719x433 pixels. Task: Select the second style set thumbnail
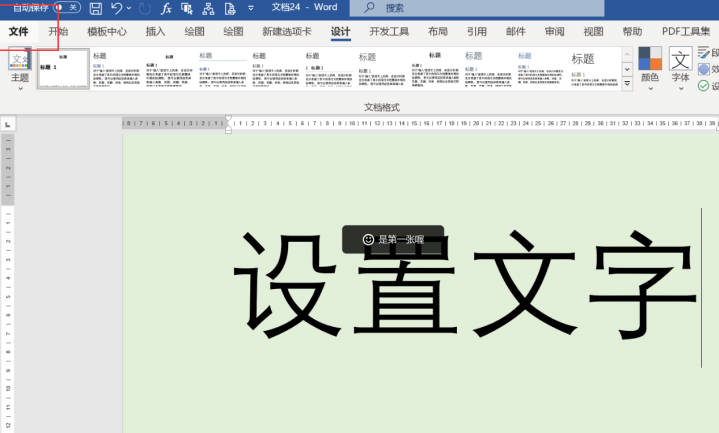click(116, 69)
